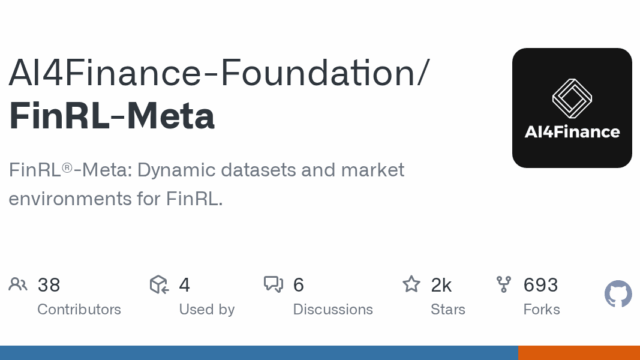This screenshot has width=640, height=360.
Task: Click the Contributors people icon
Action: click(x=18, y=284)
